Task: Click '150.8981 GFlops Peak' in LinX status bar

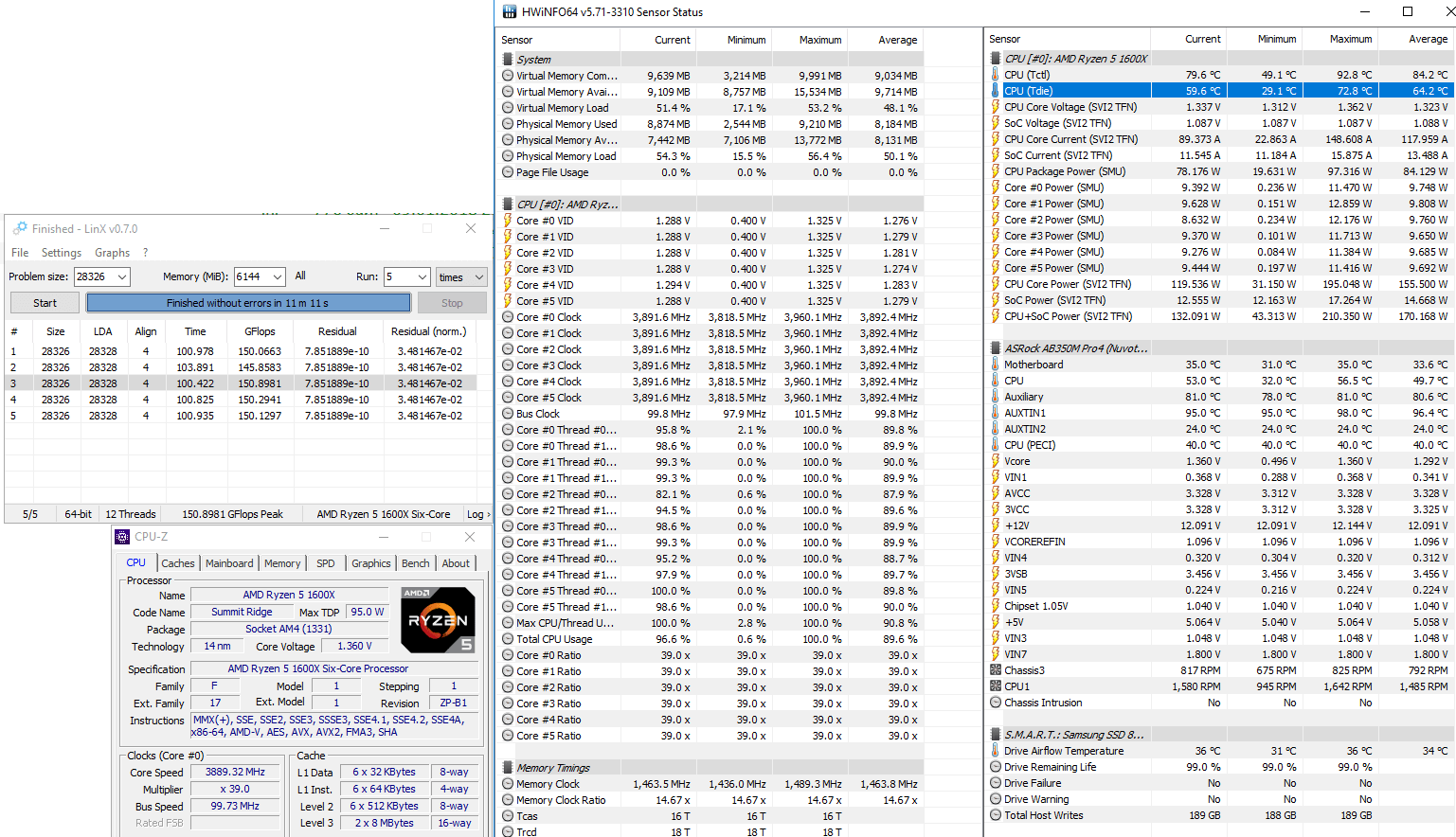Action: 232,514
